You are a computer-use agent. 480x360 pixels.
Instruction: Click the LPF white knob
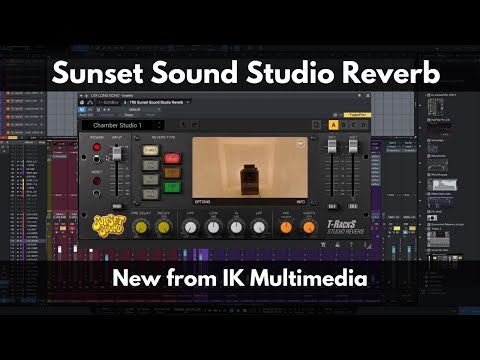coord(259,228)
